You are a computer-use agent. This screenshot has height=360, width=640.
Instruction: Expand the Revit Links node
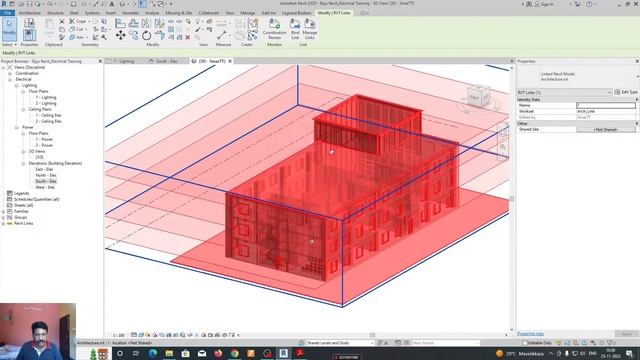tap(3, 223)
